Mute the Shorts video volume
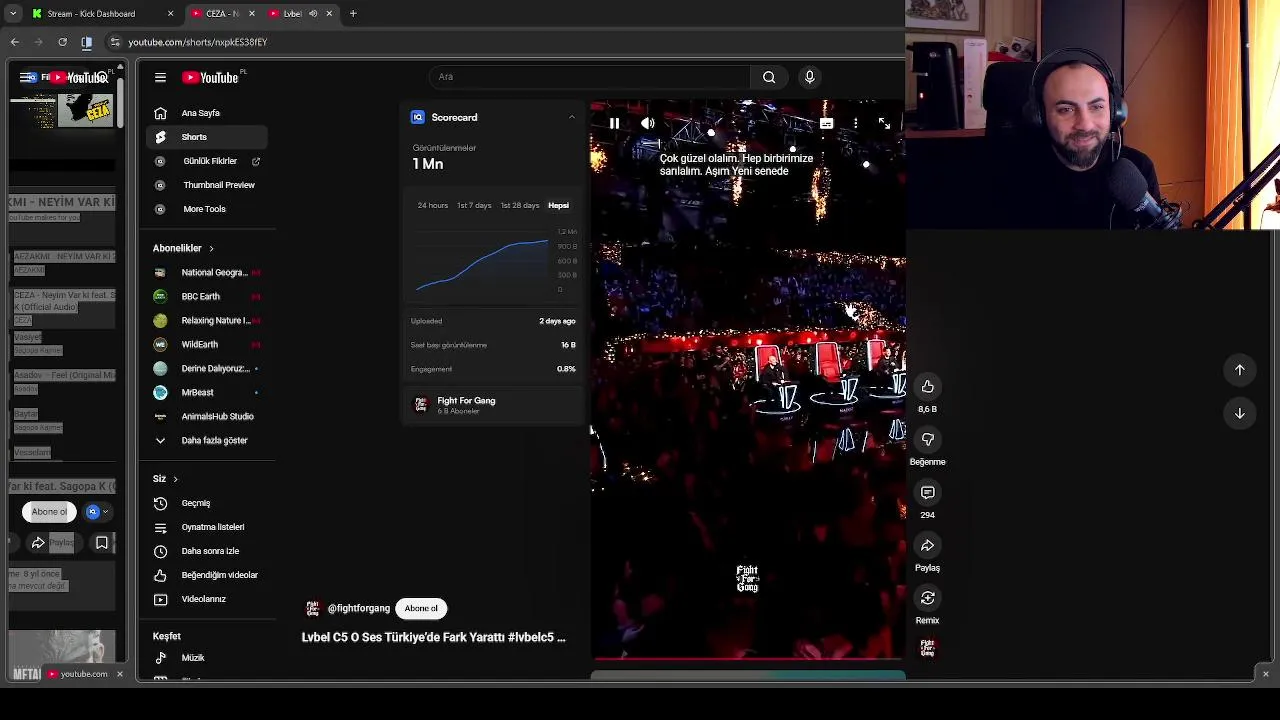Image resolution: width=1280 pixels, height=720 pixels. 648,124
